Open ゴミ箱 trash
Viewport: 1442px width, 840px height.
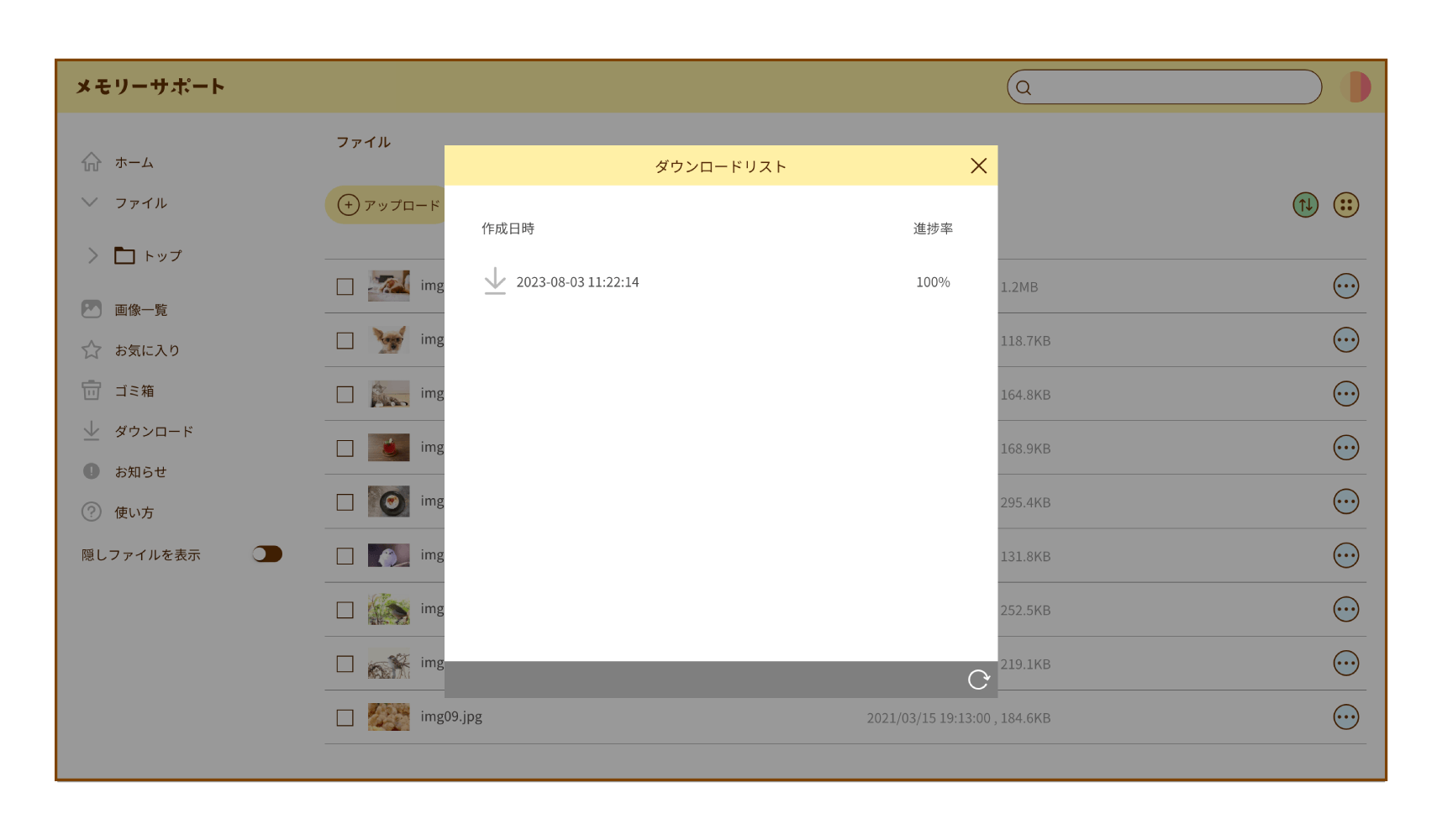point(134,391)
